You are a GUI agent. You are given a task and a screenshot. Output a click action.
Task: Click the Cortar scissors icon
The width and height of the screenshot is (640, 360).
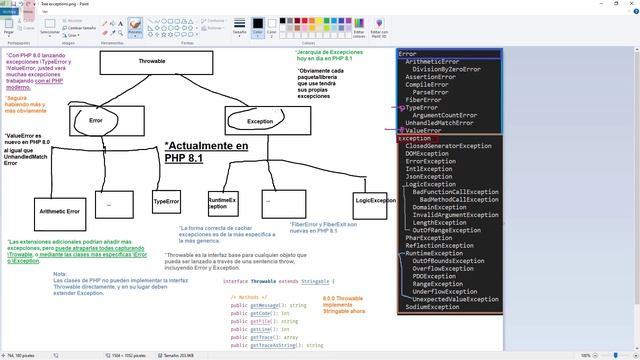20,20
